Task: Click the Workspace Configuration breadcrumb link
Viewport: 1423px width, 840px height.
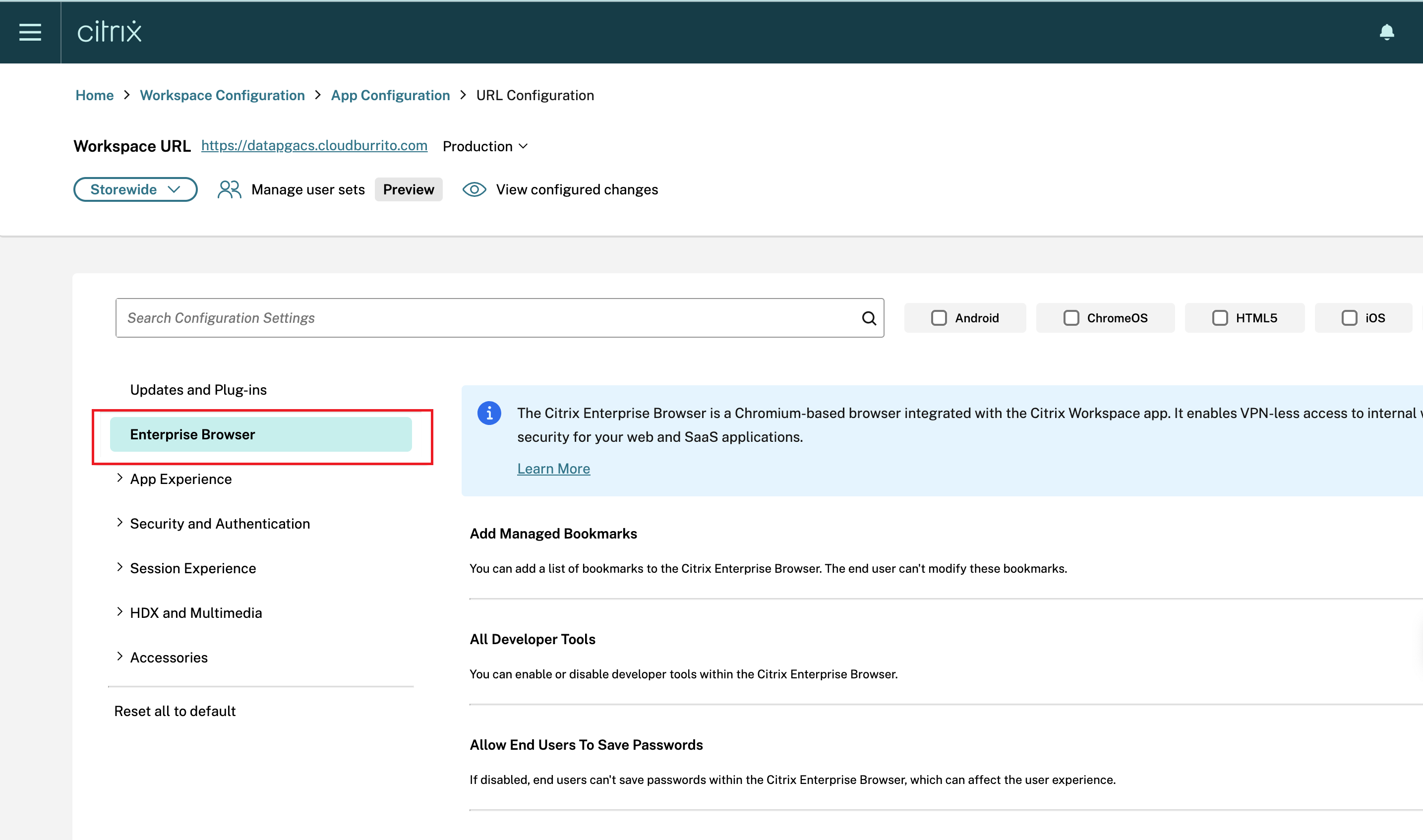Action: [222, 94]
